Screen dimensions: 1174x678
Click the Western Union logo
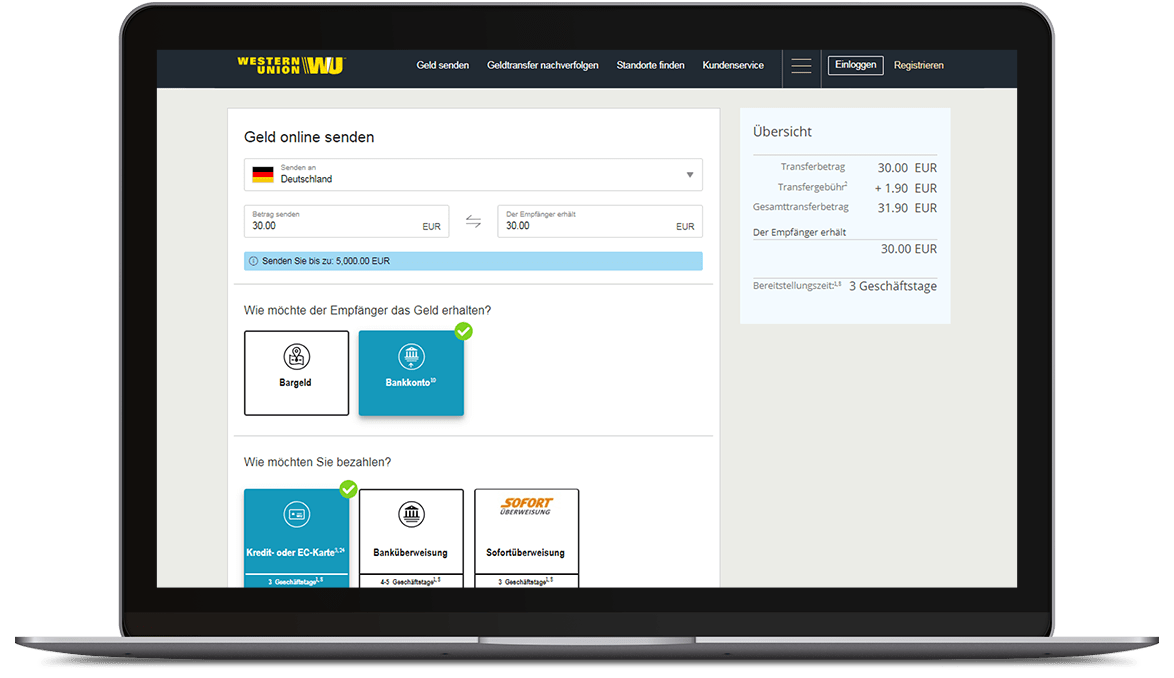[290, 66]
